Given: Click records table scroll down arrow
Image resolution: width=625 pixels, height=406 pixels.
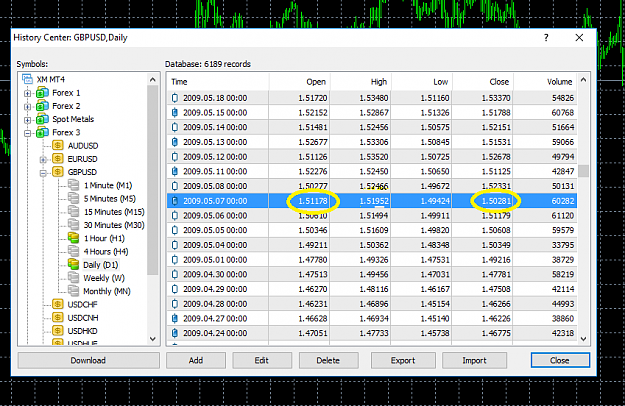Looking at the screenshot, I should tap(583, 339).
